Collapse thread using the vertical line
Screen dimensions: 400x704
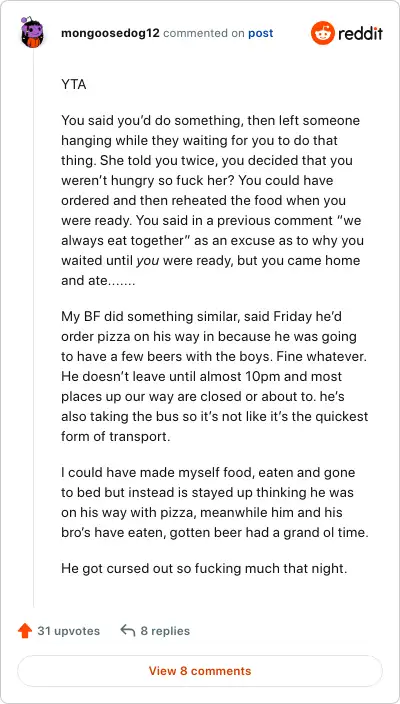[34, 328]
